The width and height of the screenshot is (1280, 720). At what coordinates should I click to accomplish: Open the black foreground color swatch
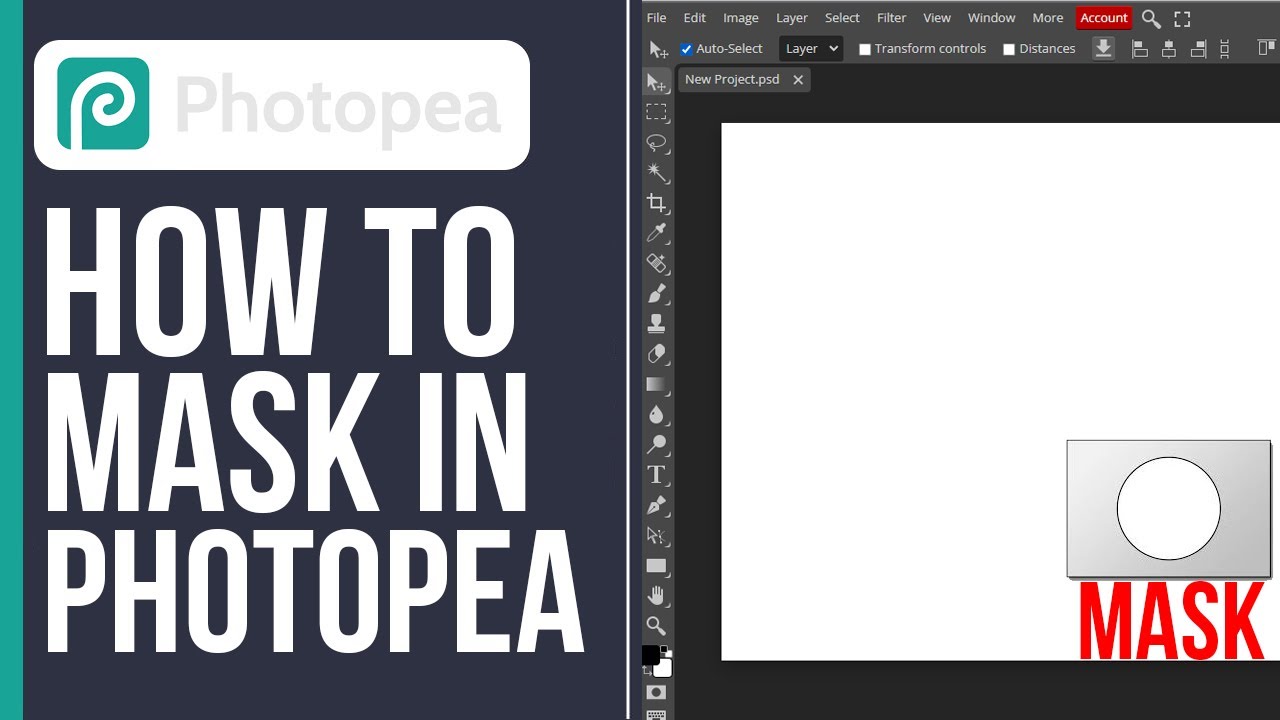650,654
